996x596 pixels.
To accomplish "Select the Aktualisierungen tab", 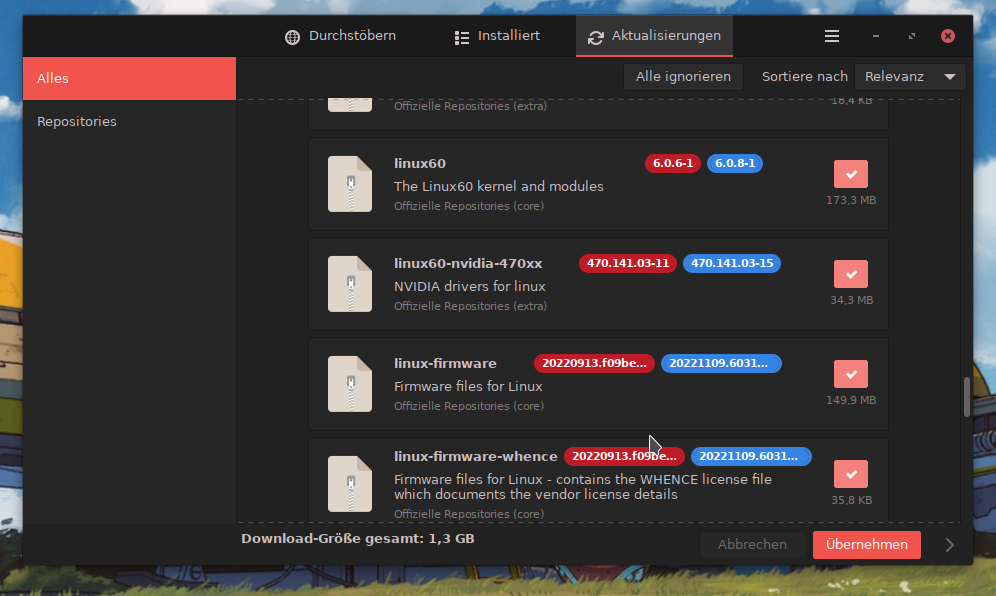I will pyautogui.click(x=654, y=36).
